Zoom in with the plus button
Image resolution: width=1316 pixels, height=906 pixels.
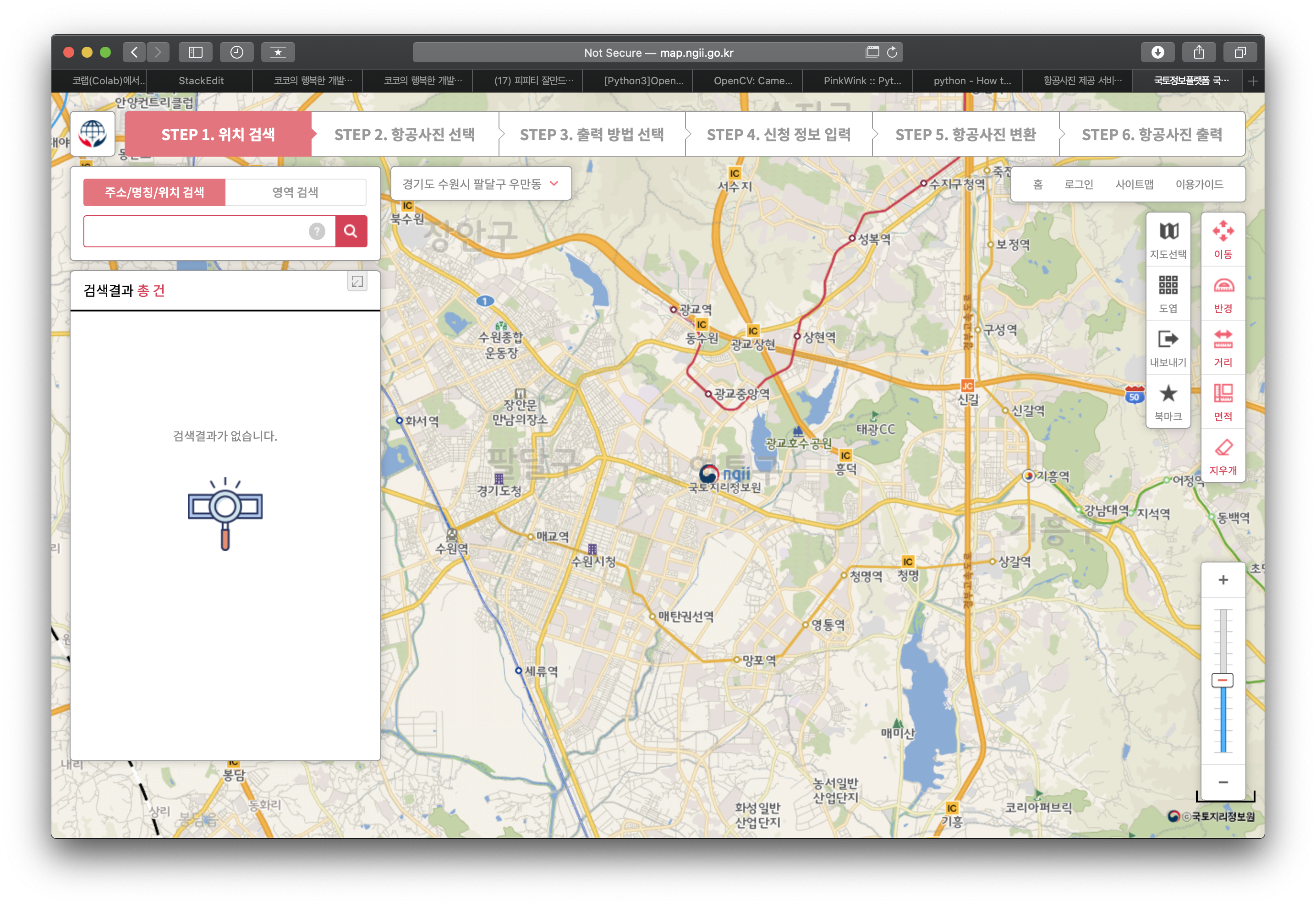(1223, 579)
